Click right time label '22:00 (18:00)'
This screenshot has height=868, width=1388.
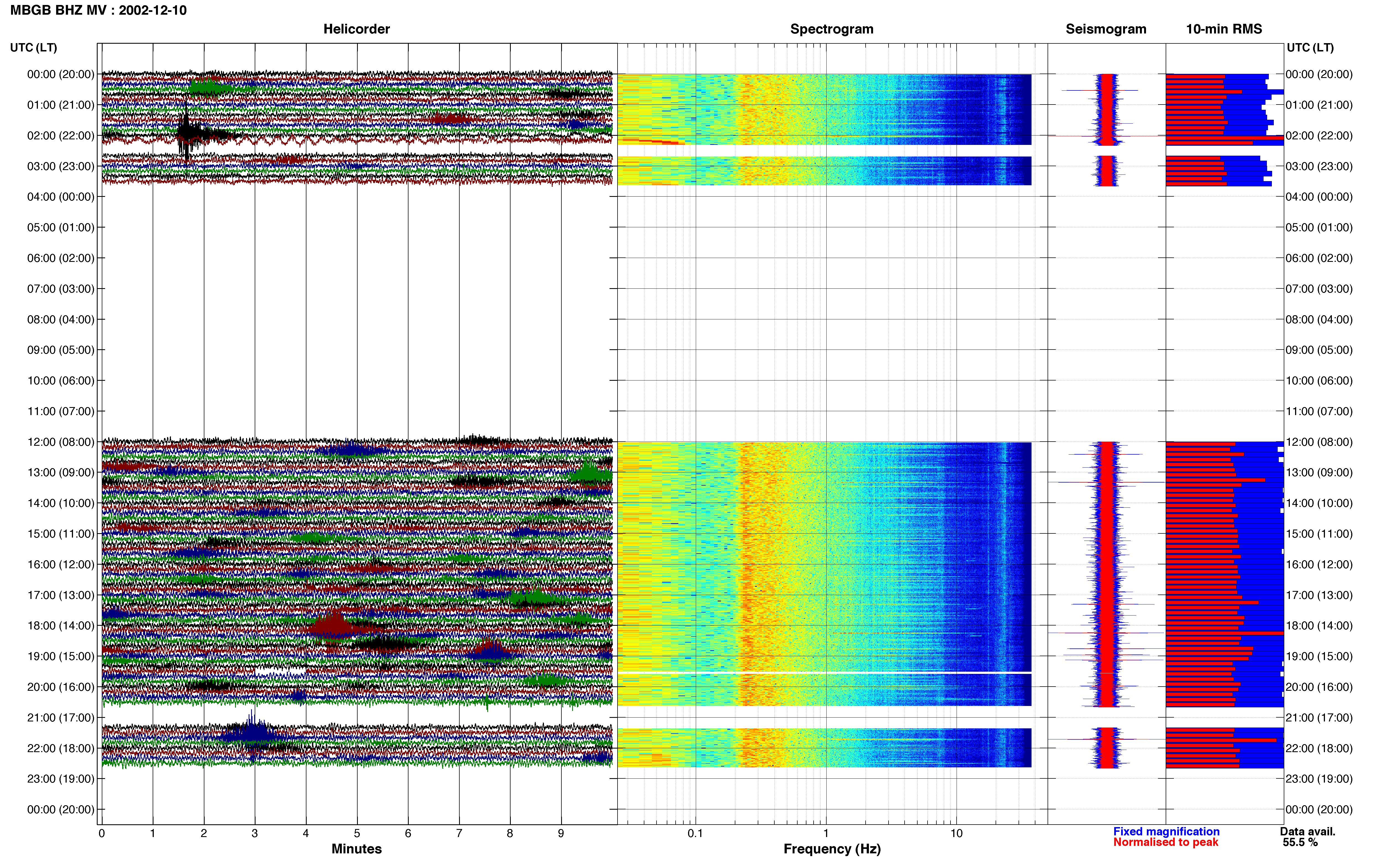click(x=1319, y=748)
